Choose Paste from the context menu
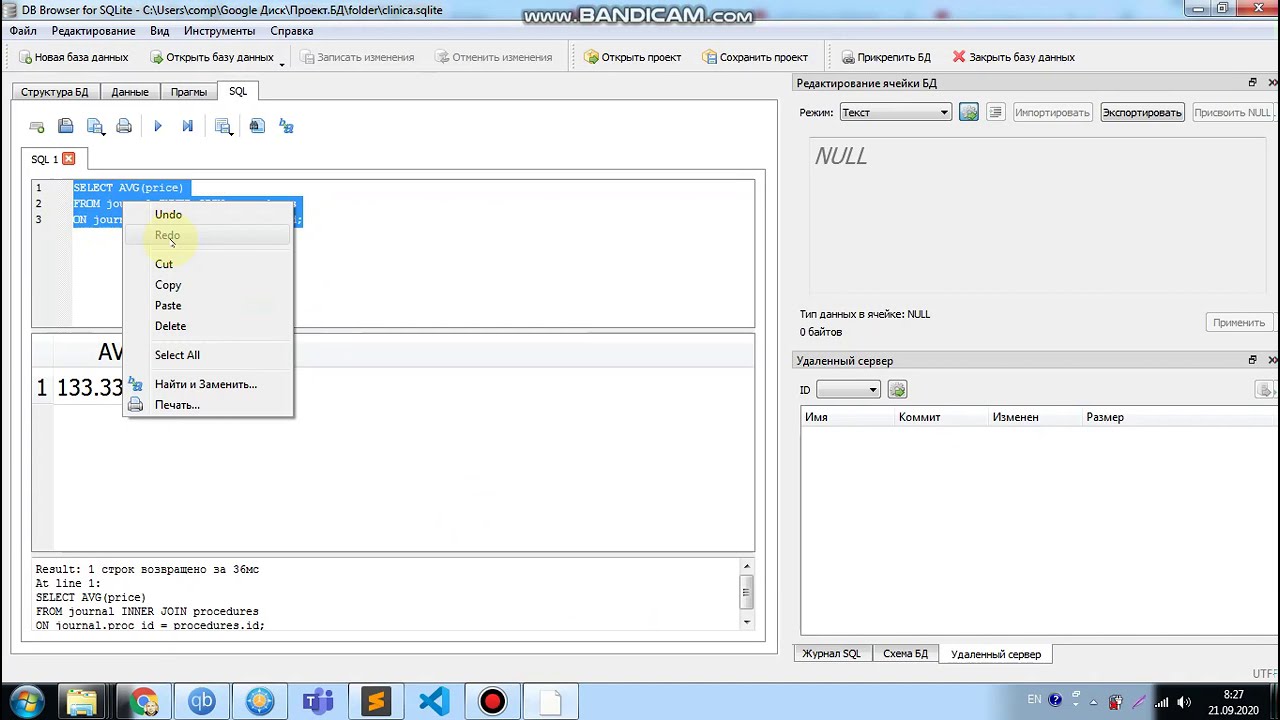 (208, 305)
